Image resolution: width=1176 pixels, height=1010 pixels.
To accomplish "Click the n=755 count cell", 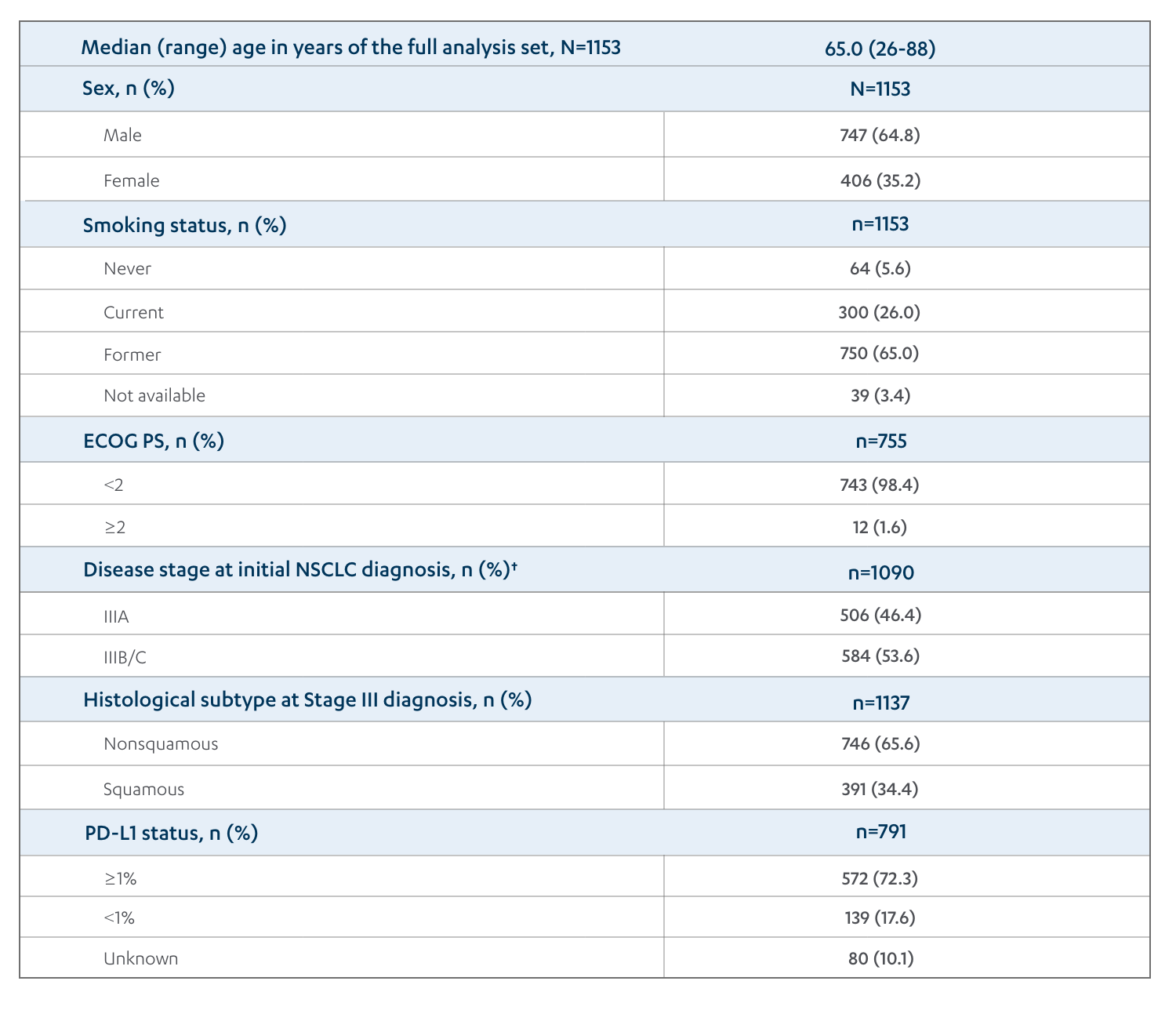I will tap(880, 441).
